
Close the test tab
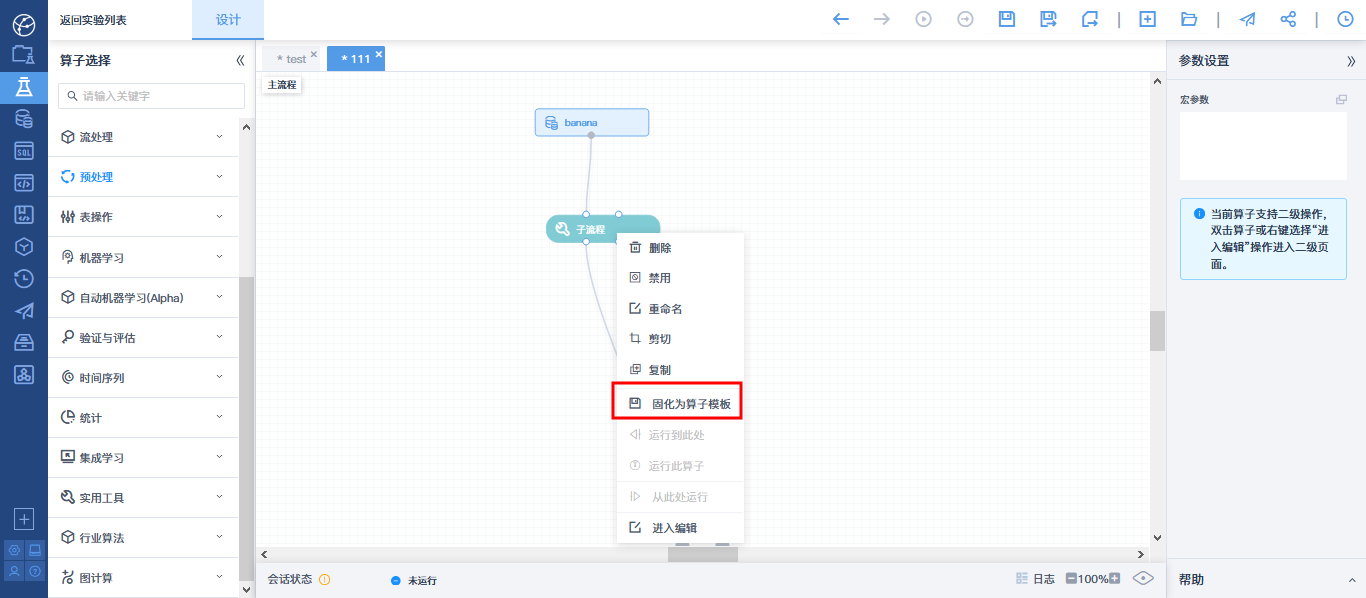point(314,54)
